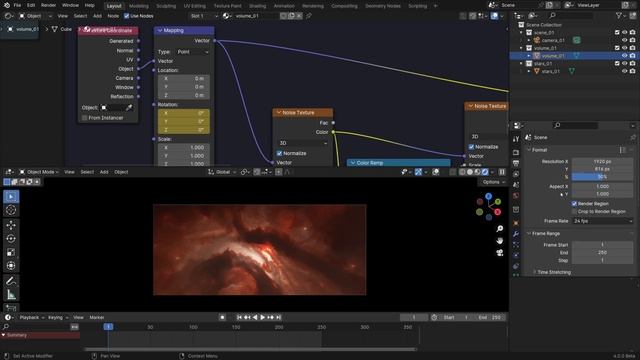Screen dimensions: 640x360
Task: Switch to the Modeling workspace tab
Action: 139,6
